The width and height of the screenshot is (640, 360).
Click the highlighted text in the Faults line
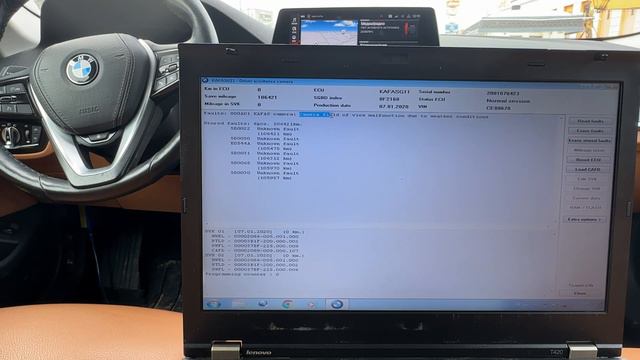[315, 115]
